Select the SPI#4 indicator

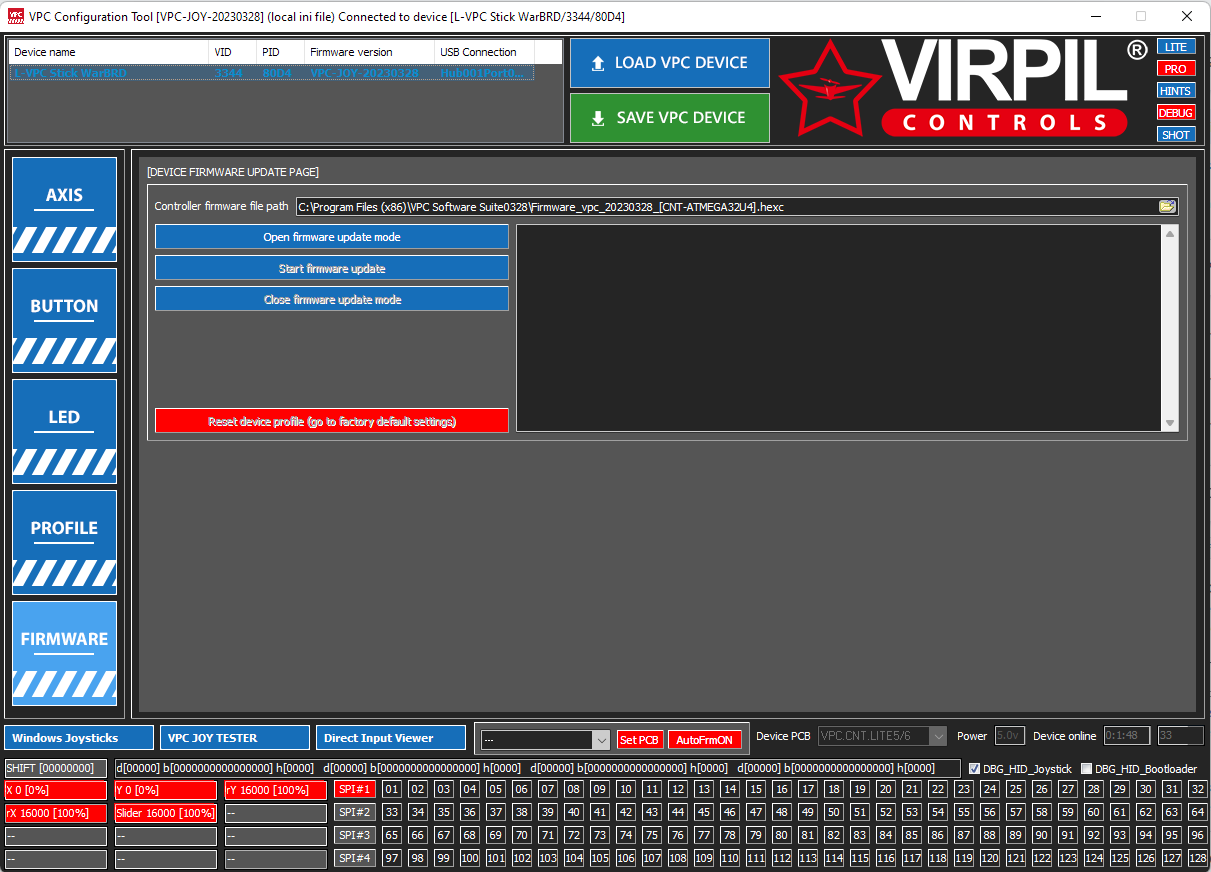[x=355, y=859]
